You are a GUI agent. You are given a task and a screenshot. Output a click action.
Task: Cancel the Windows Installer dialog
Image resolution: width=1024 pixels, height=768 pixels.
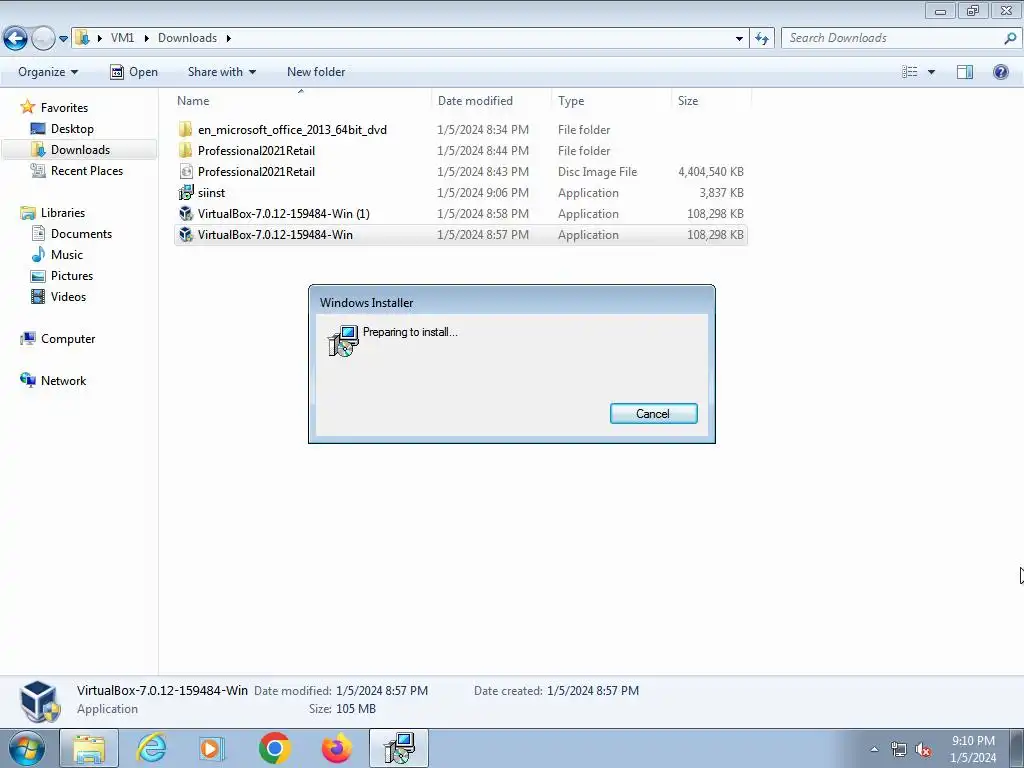653,413
